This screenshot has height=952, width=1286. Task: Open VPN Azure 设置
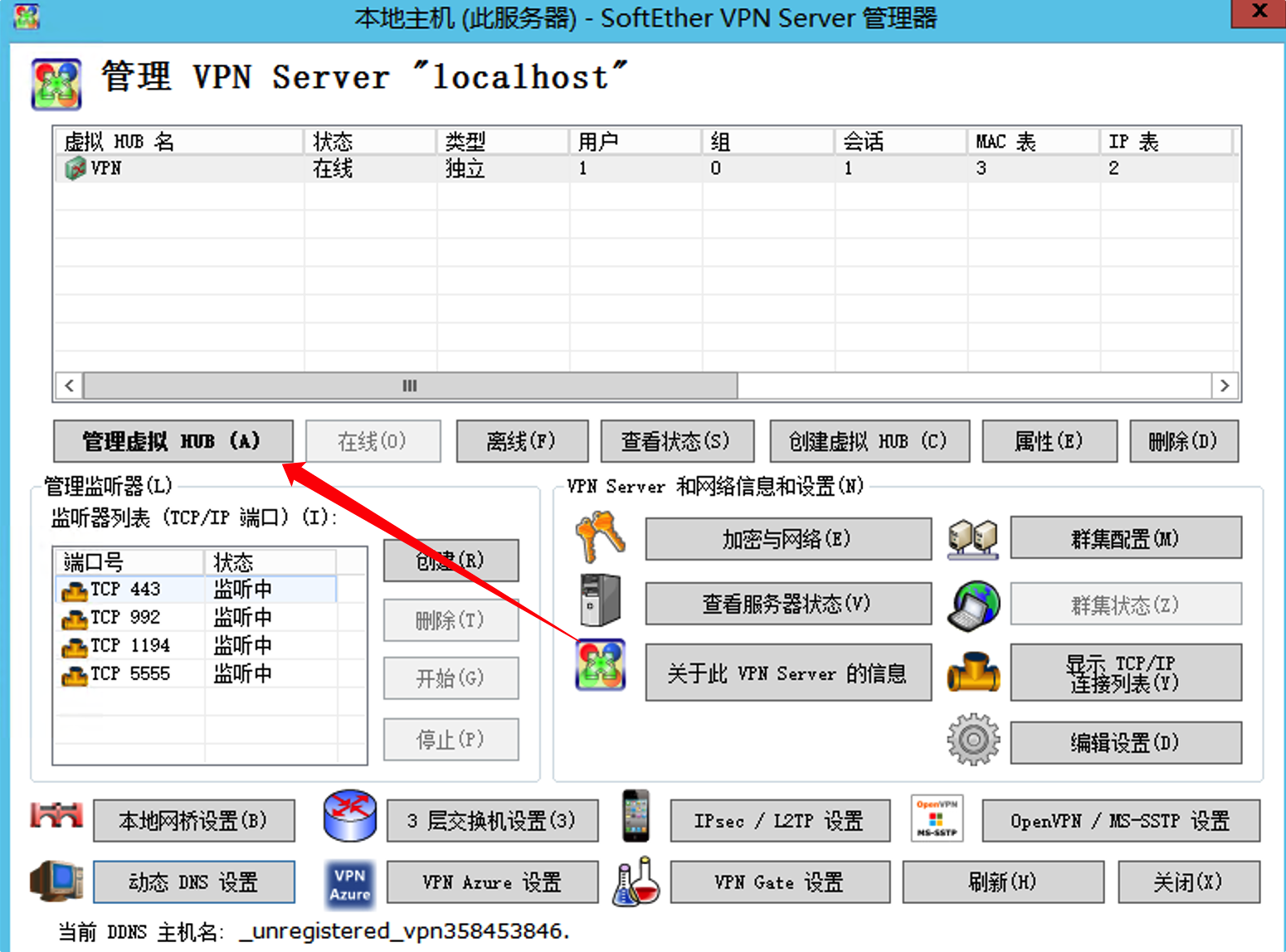click(x=492, y=882)
